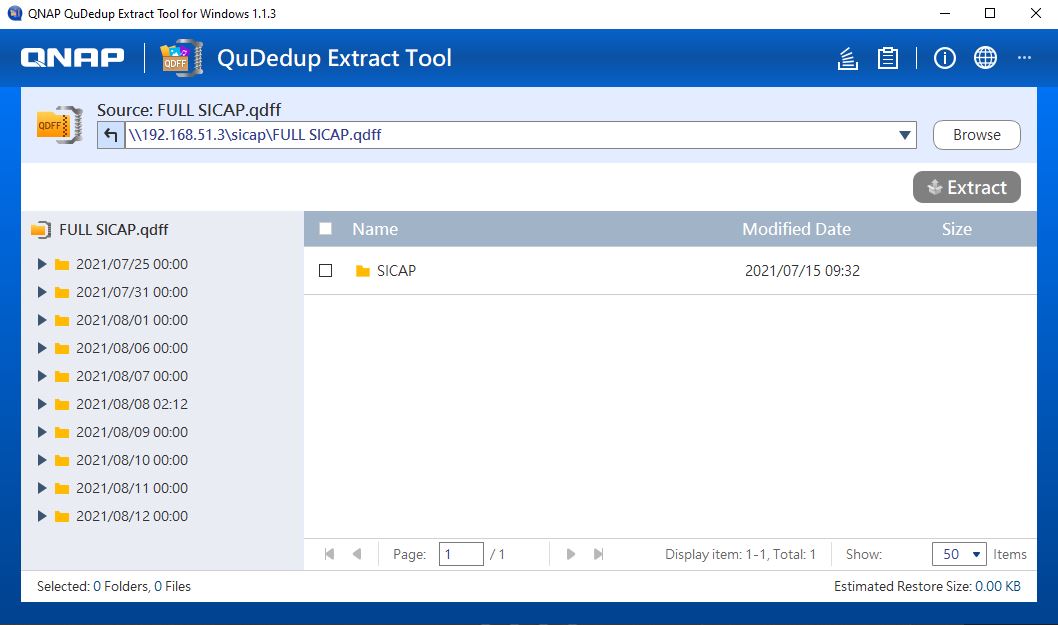Screen dimensions: 1058x625
Task: Go to the last page arrow
Action: tap(599, 554)
